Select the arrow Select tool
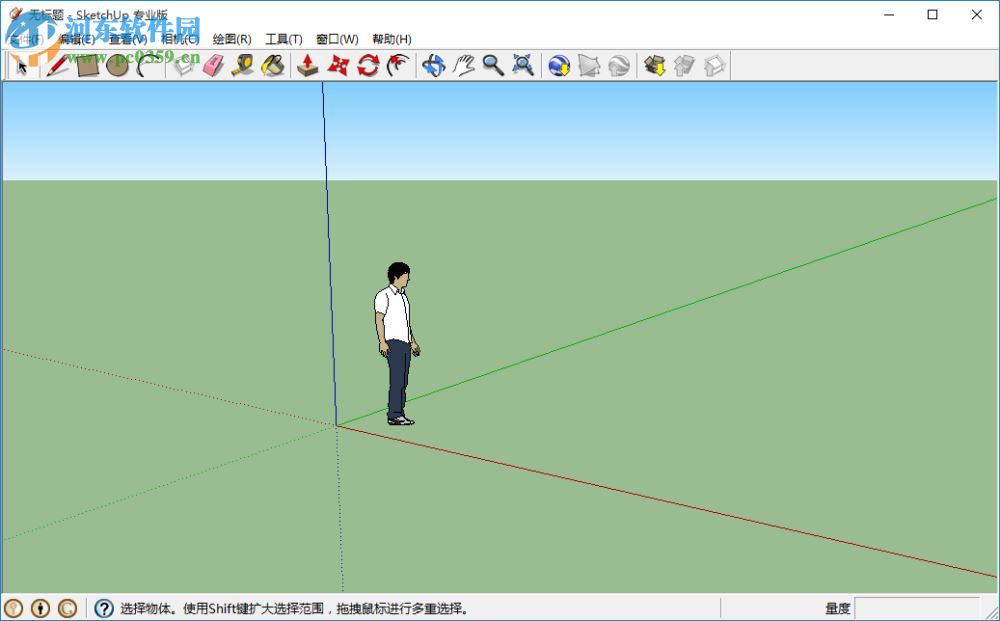Viewport: 1000px width, 621px height. [x=22, y=65]
